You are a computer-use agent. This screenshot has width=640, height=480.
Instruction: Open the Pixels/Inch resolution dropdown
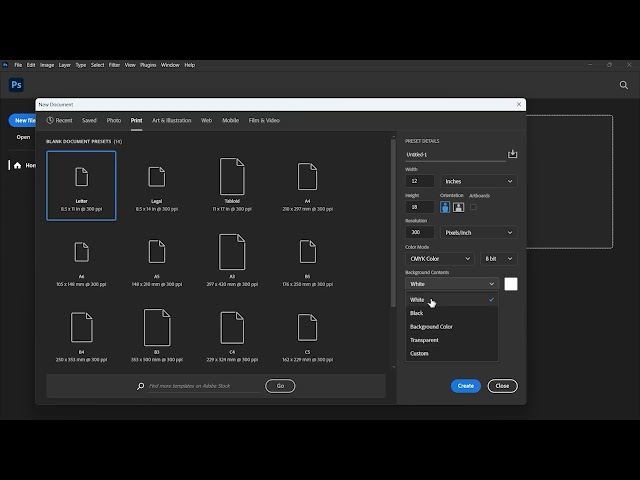pyautogui.click(x=478, y=233)
